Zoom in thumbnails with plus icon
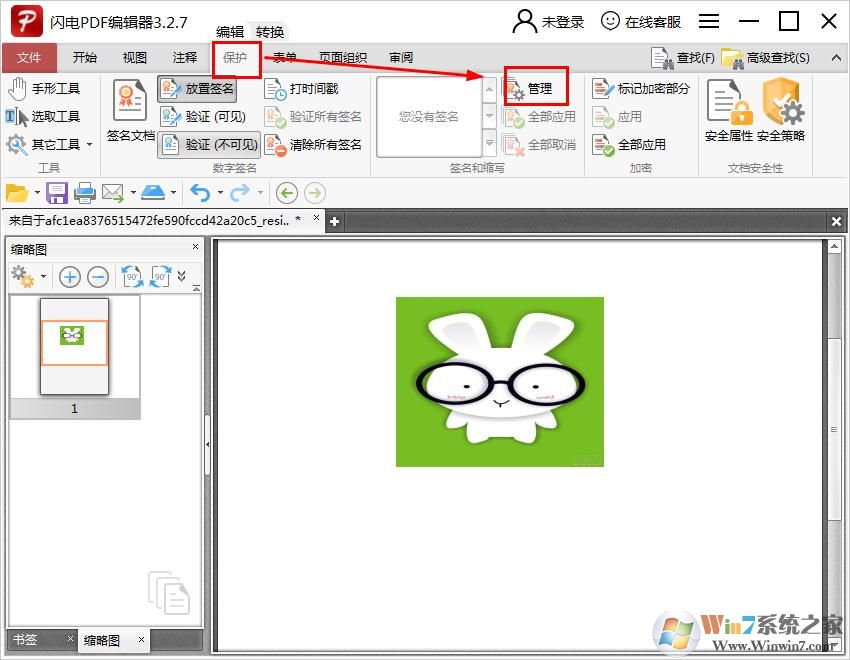 [69, 277]
